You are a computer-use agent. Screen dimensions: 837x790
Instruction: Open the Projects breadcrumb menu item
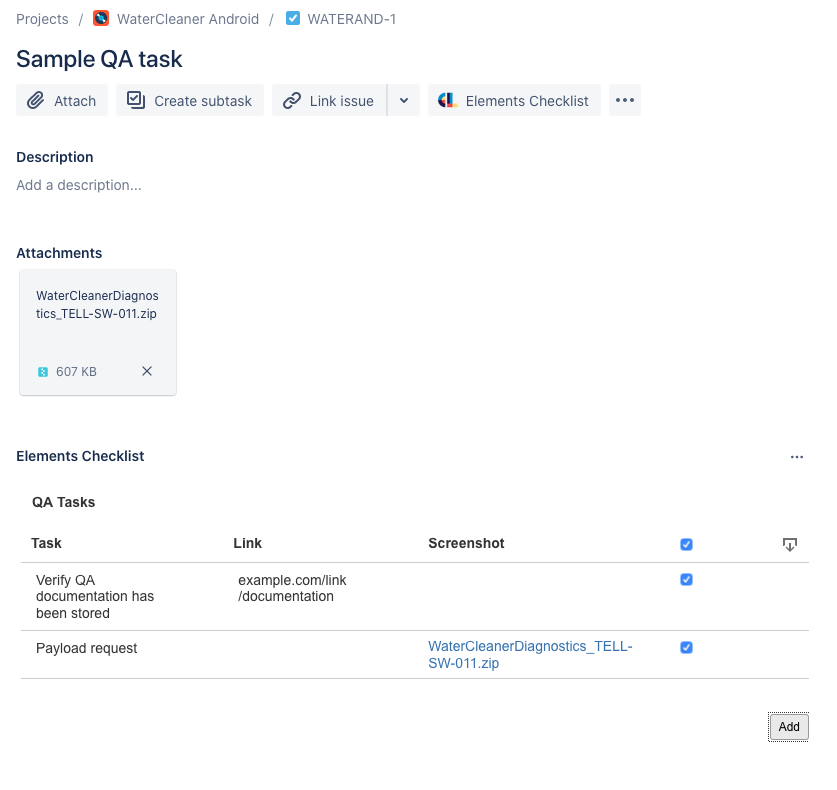tap(42, 18)
